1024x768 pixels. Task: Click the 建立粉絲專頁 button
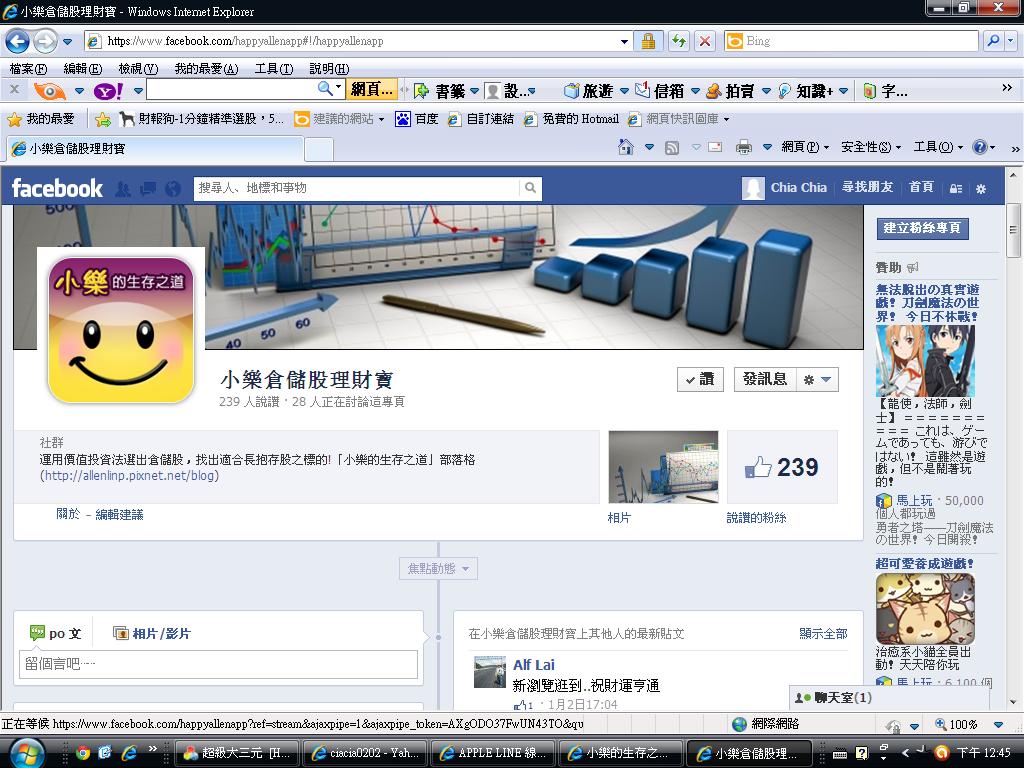pyautogui.click(x=922, y=228)
